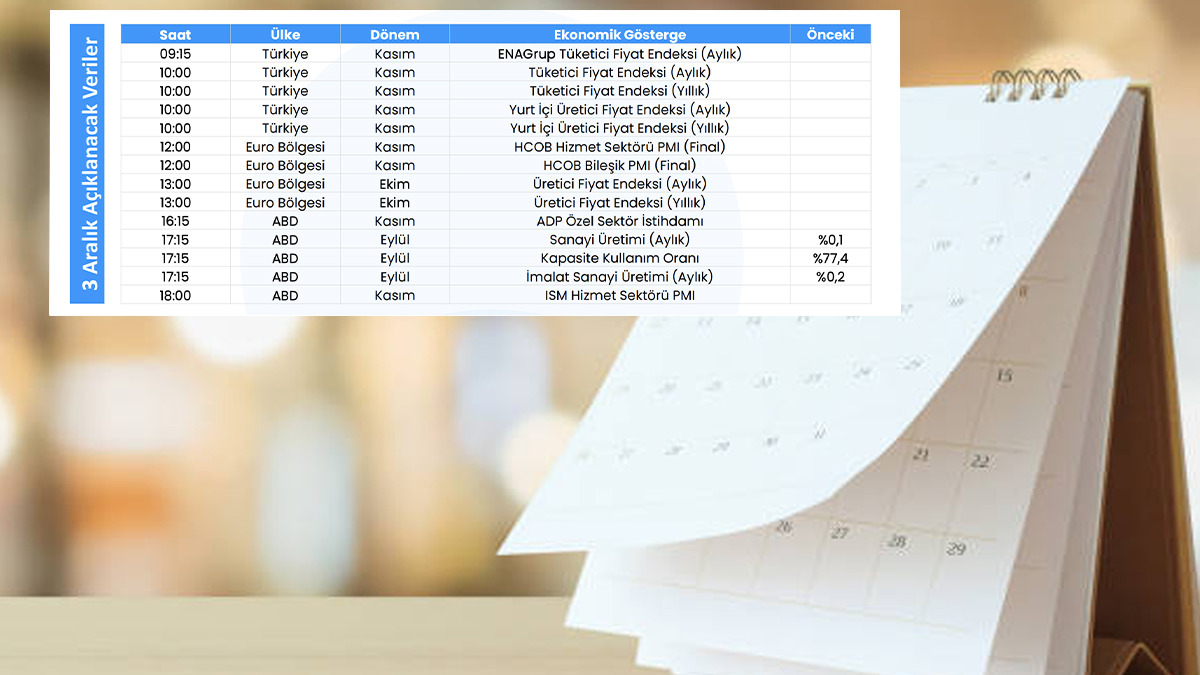Image resolution: width=1200 pixels, height=675 pixels.
Task: Select the Ekonomik Gösterge column header
Action: (x=619, y=35)
